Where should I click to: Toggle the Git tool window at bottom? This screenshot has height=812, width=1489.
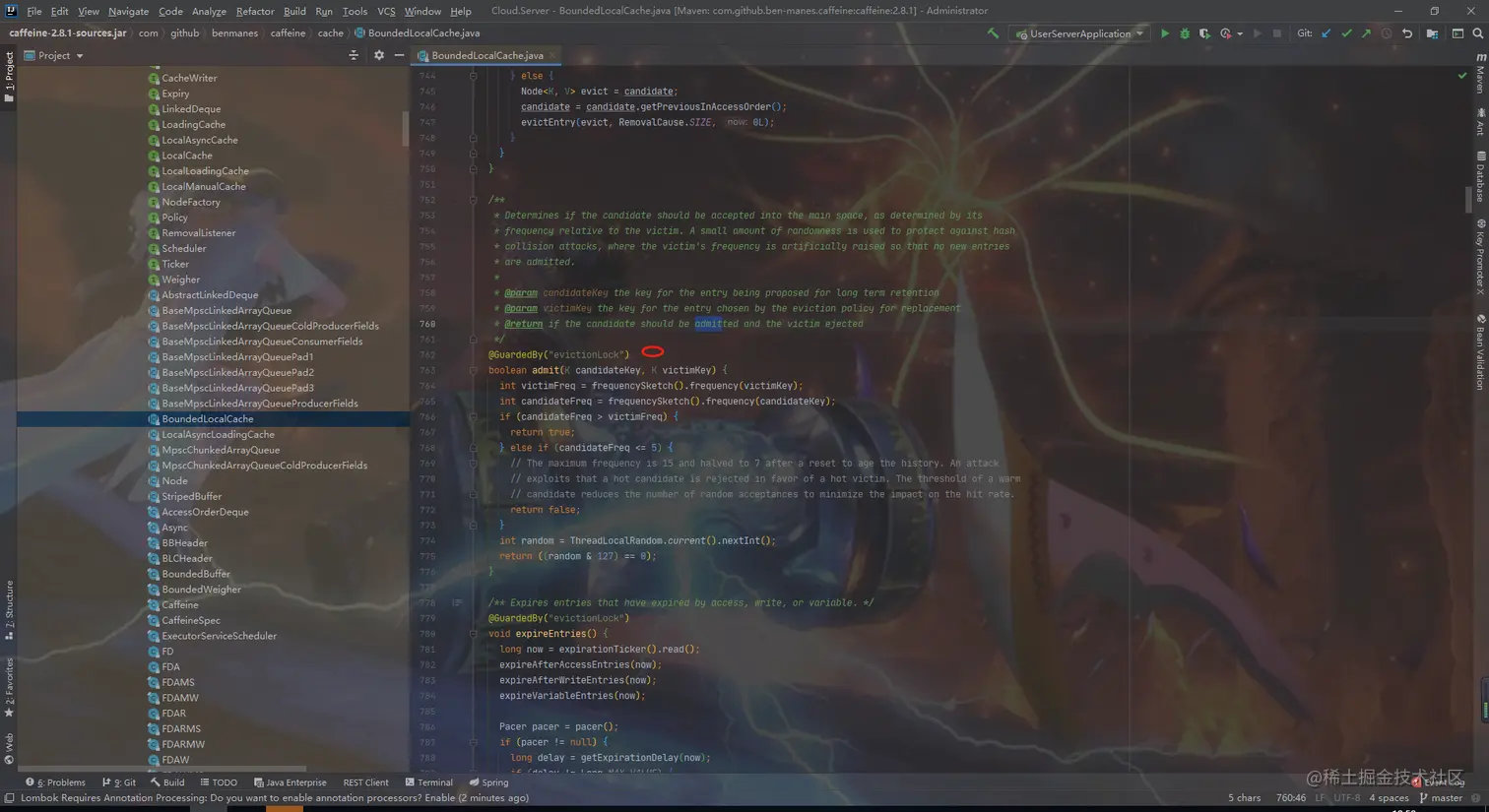[x=119, y=782]
